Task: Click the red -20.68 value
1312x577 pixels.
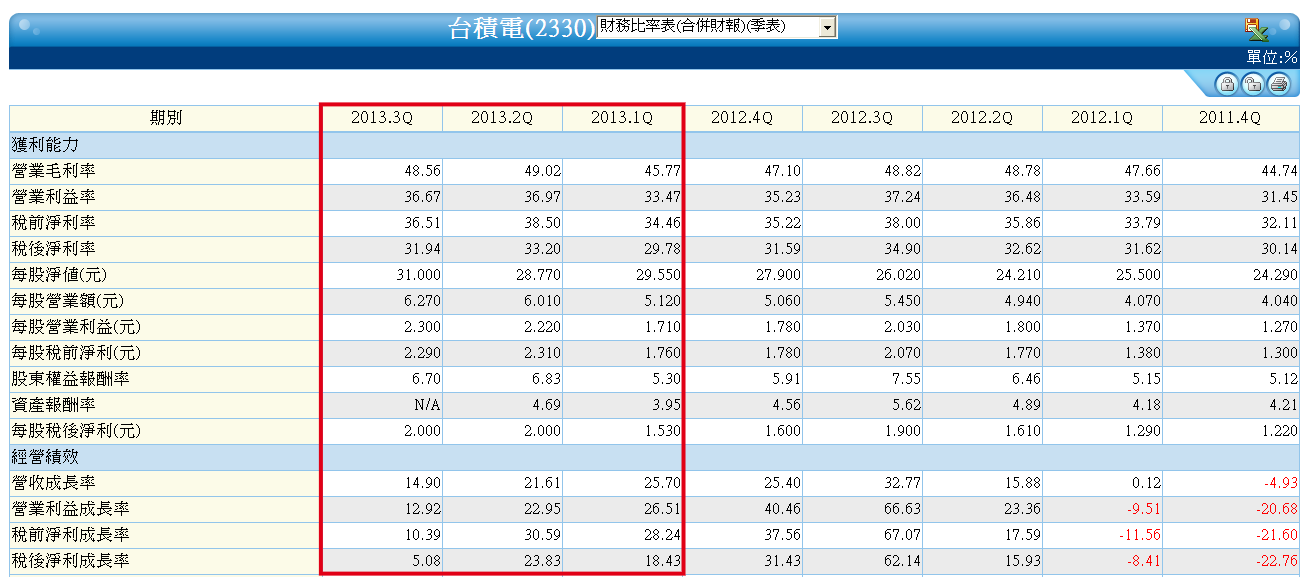Action: click(x=1275, y=509)
